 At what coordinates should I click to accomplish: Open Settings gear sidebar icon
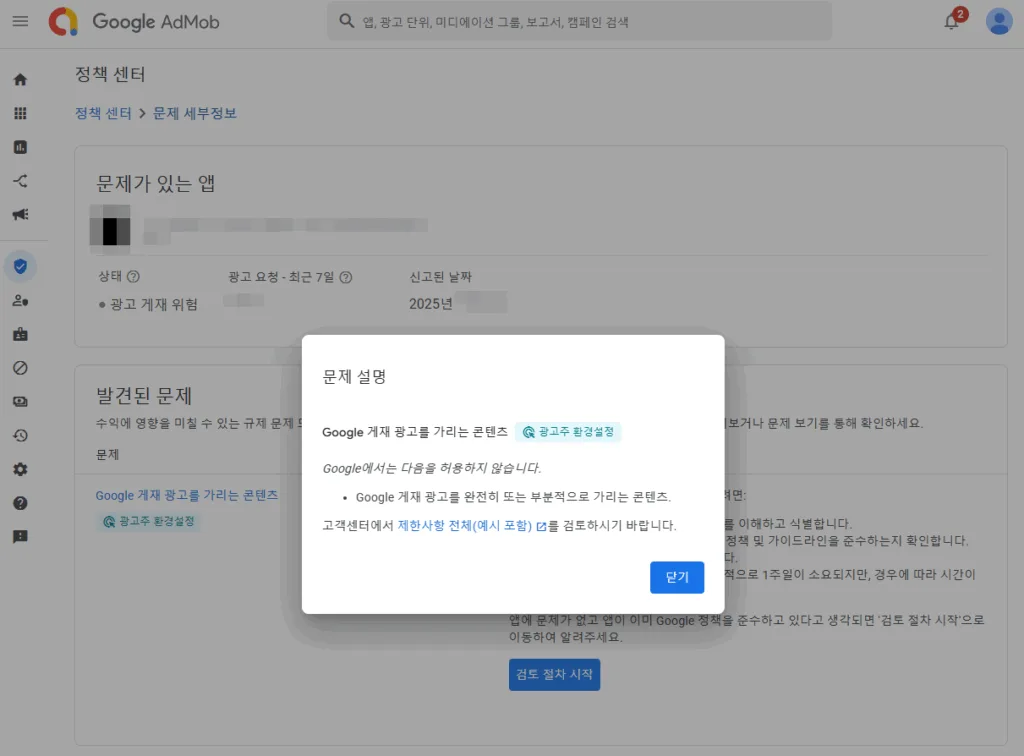tap(20, 469)
